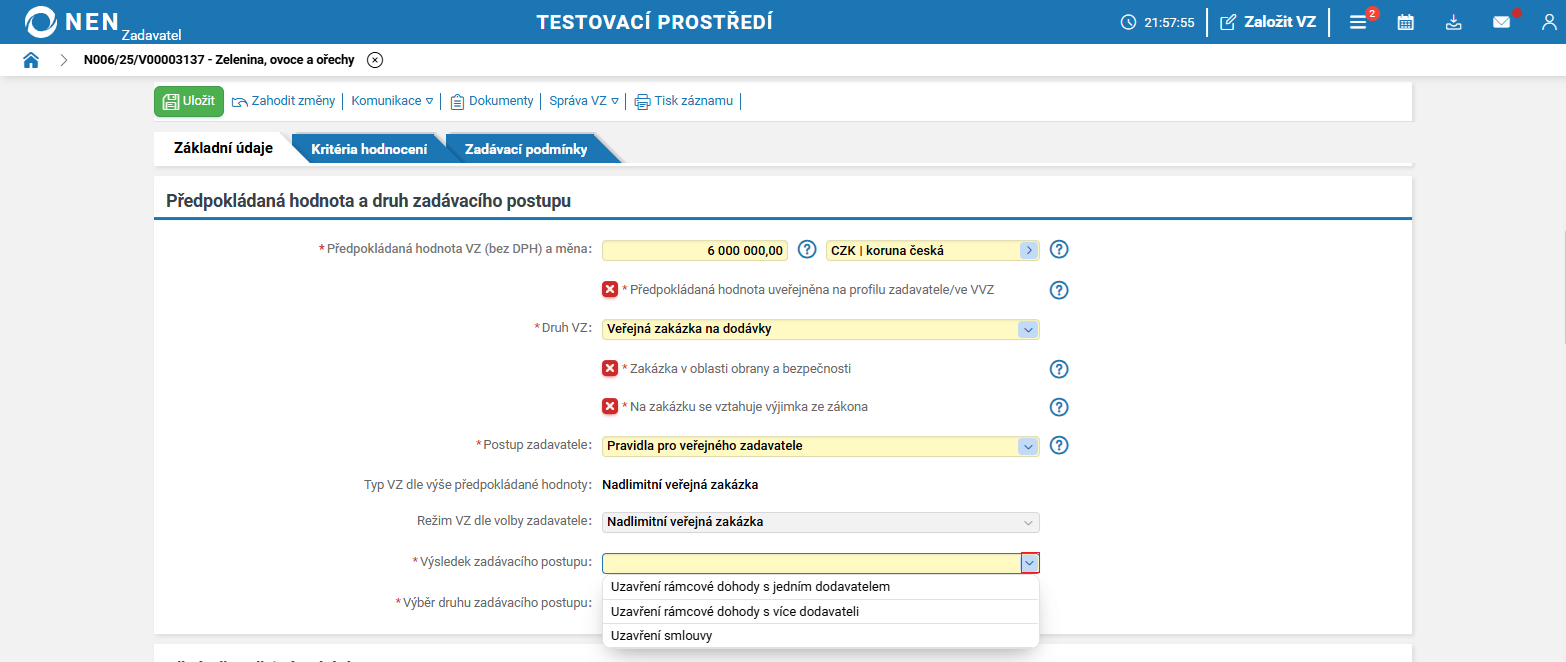The image size is (1566, 662).
Task: Toggle the red cross for profile publication setting
Action: click(609, 289)
